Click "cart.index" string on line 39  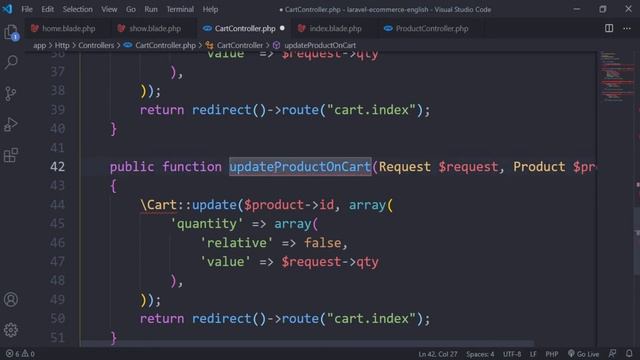[x=371, y=110]
